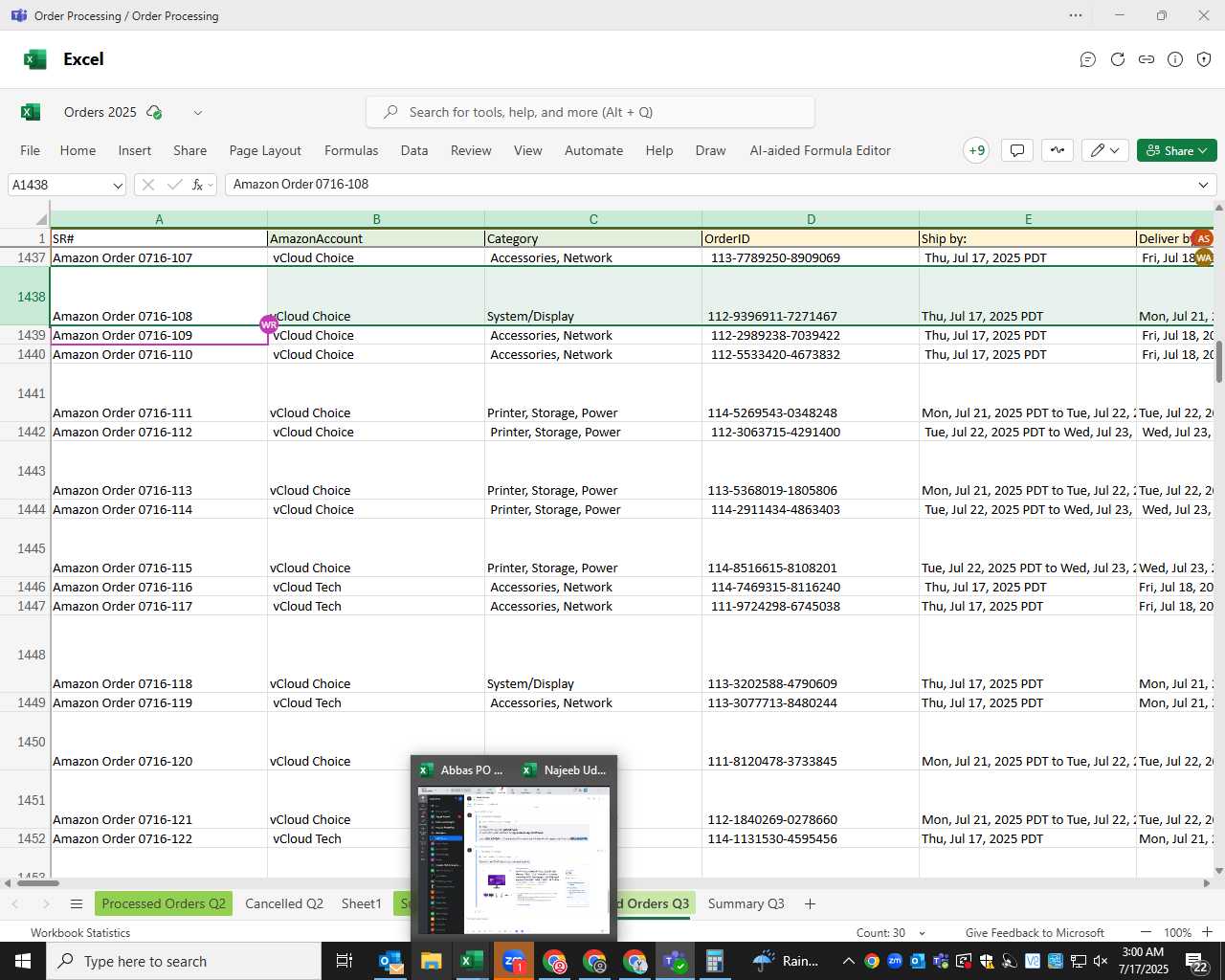Open the AI-aided Formula Editor tab
1225x980 pixels.
click(820, 150)
